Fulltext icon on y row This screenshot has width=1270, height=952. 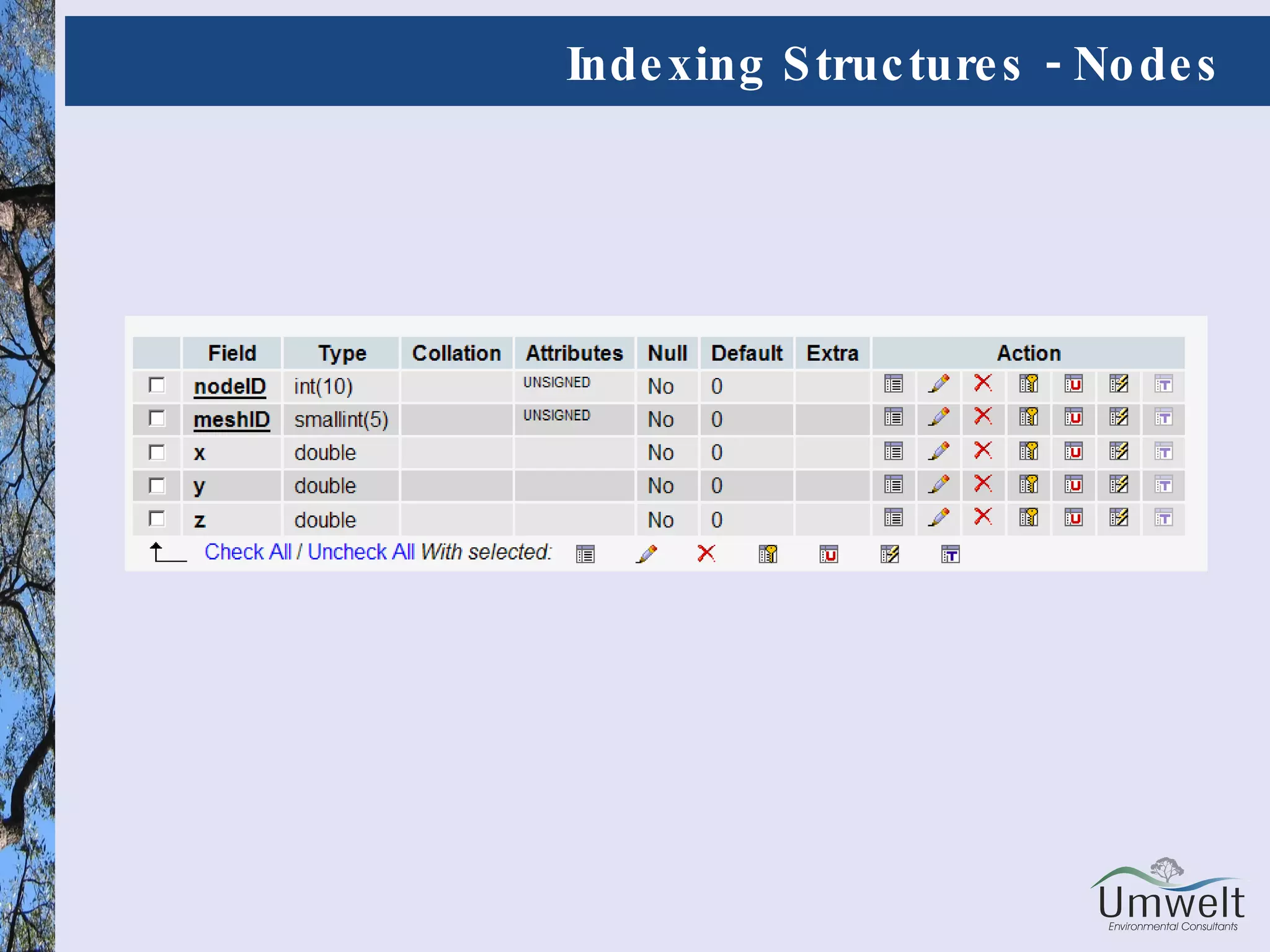pos(1163,485)
